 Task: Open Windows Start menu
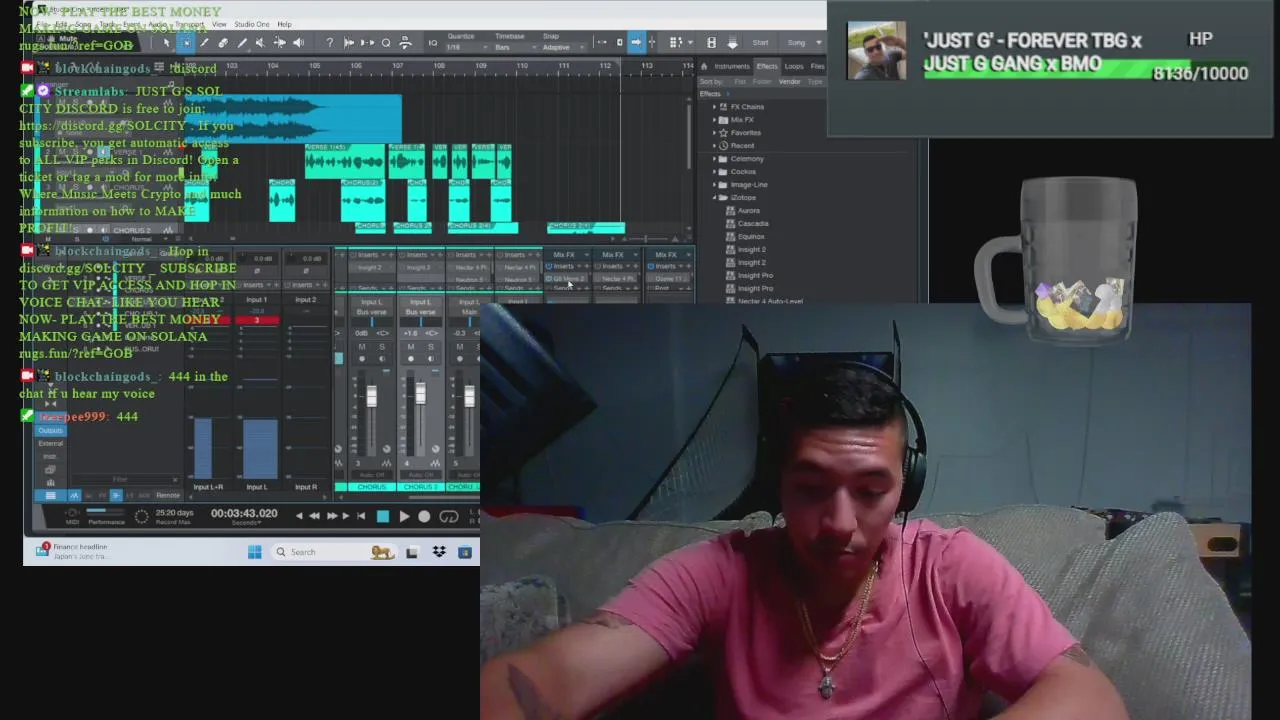coord(255,552)
